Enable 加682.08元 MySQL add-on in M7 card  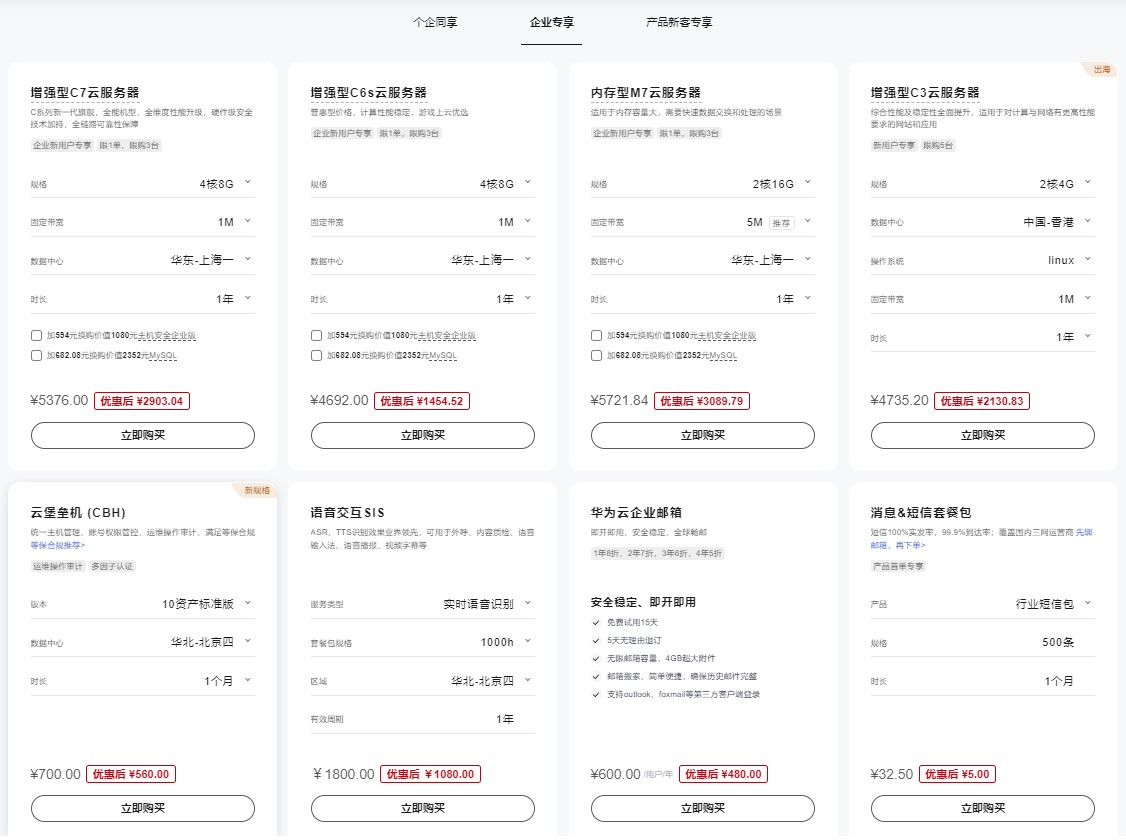coord(597,355)
